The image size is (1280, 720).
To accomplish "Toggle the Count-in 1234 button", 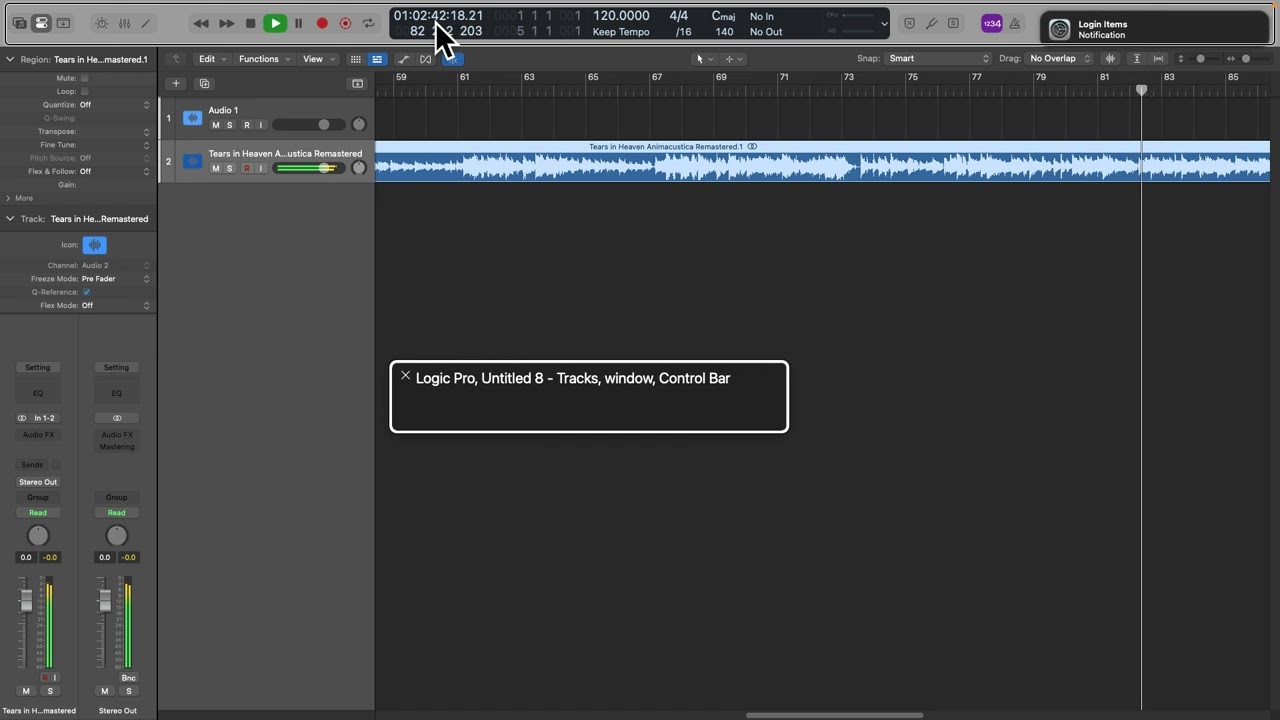I will click(x=992, y=23).
